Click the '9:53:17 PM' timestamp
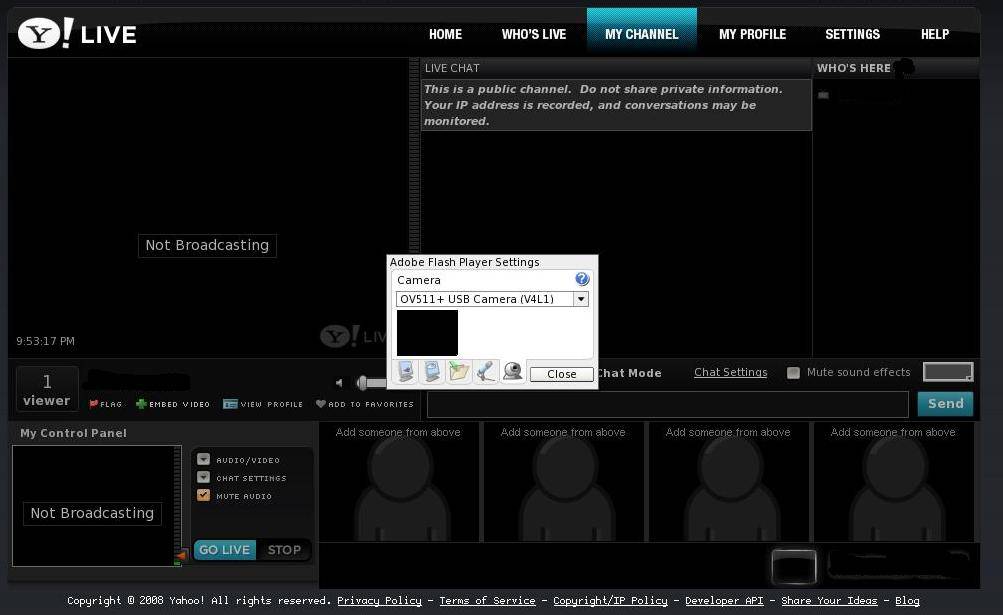 point(45,341)
